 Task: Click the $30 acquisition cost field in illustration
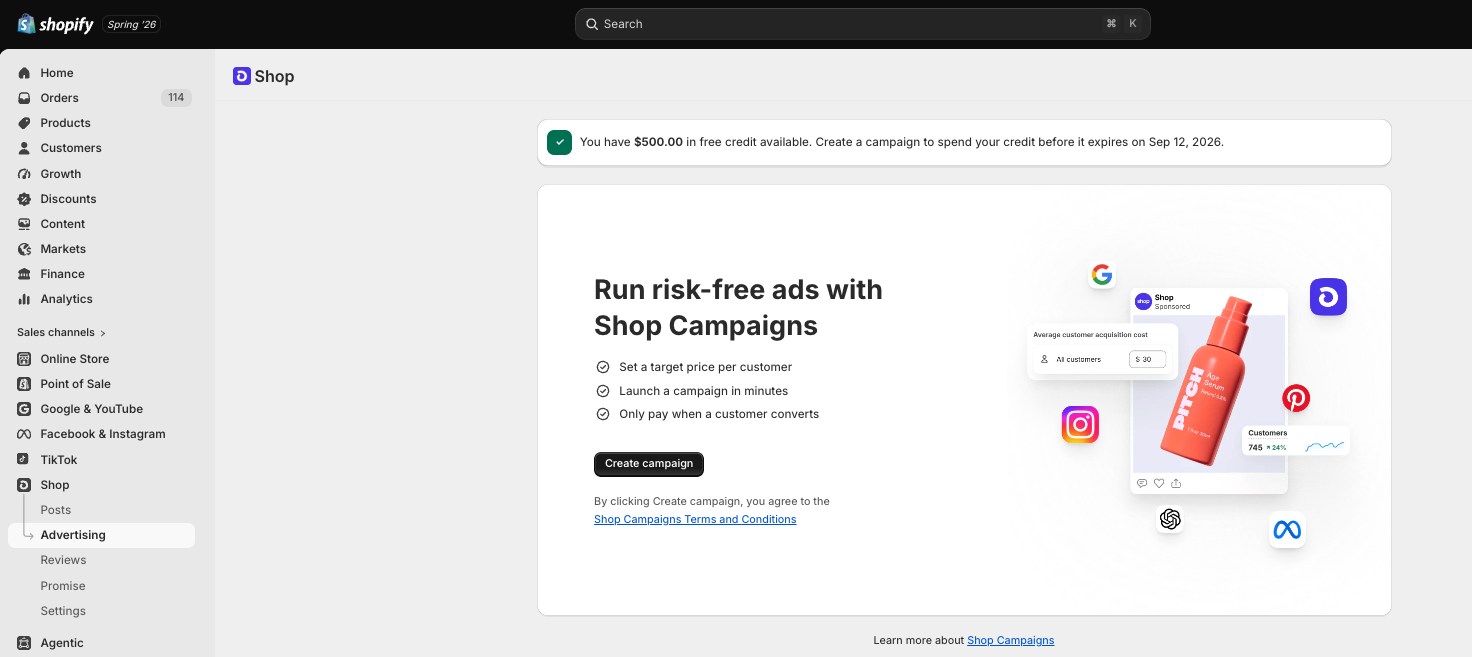[1148, 359]
